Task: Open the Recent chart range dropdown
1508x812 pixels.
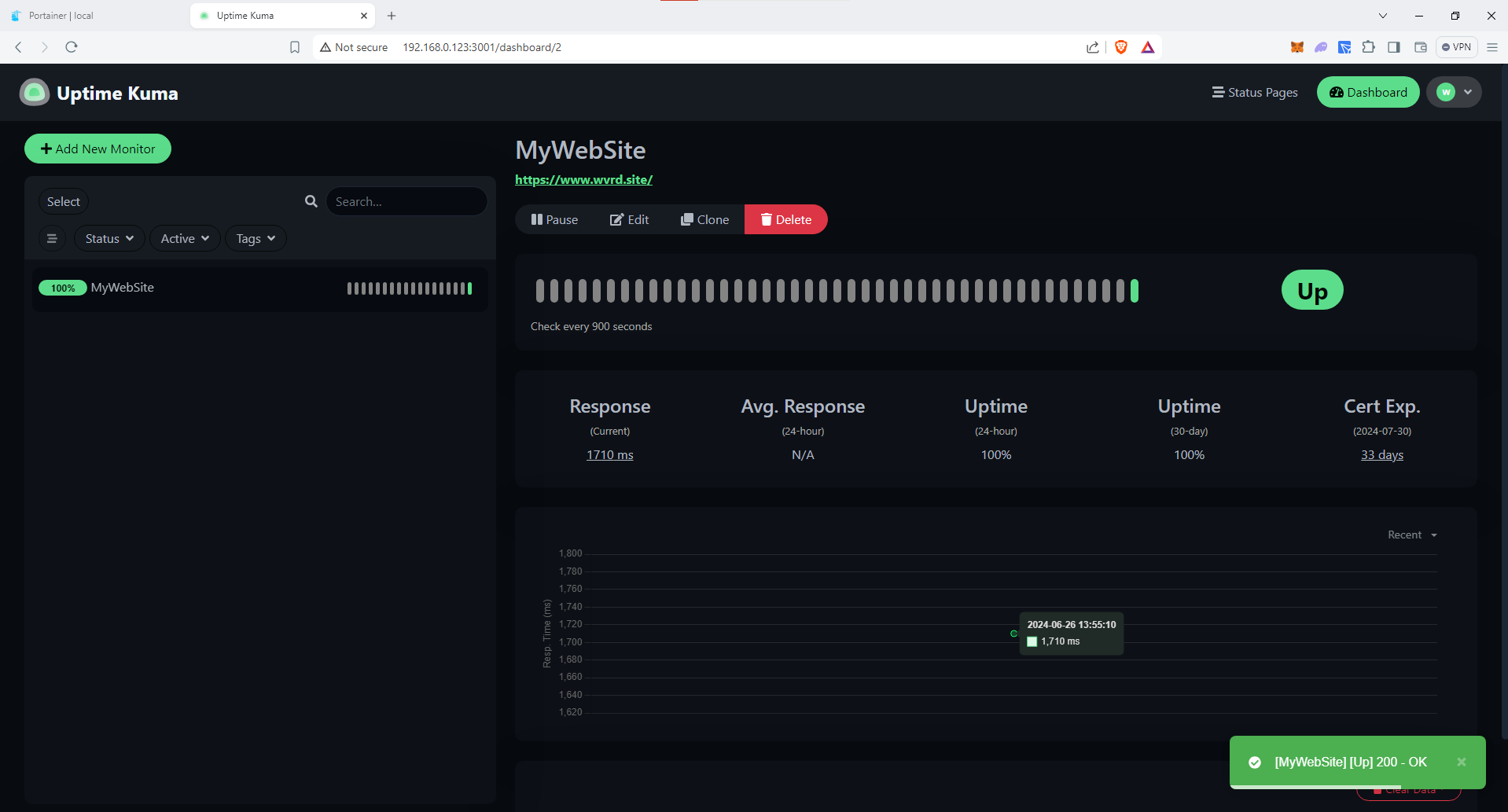Action: (1412, 535)
